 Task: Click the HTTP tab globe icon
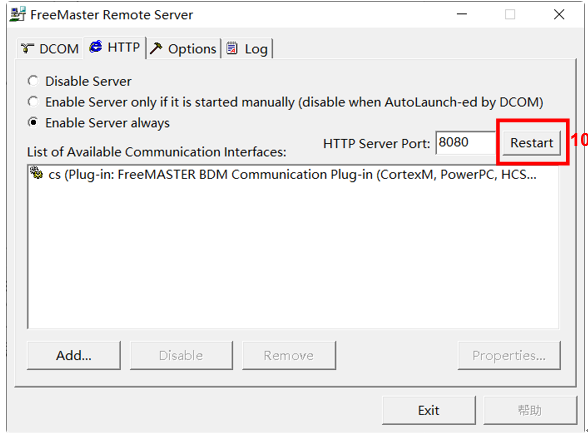pyautogui.click(x=96, y=47)
